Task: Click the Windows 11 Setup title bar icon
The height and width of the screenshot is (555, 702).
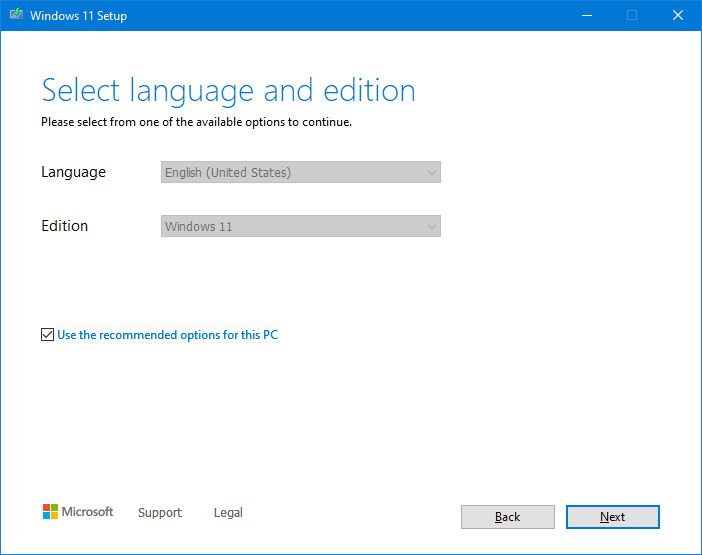Action: point(15,16)
